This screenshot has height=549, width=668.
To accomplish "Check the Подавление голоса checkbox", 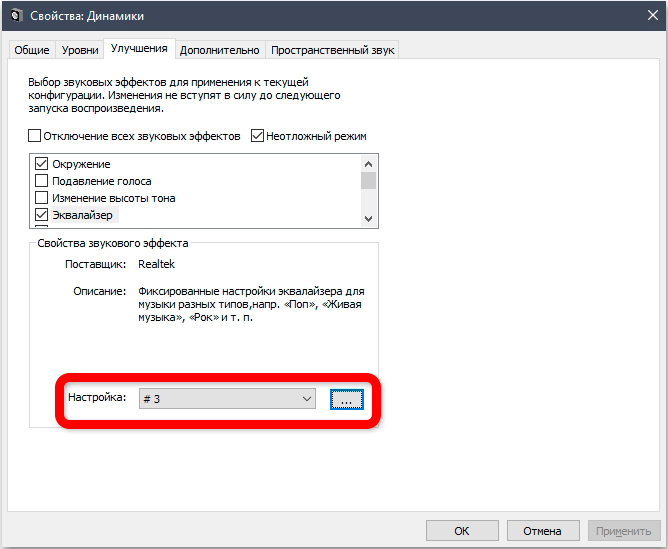I will coord(41,181).
